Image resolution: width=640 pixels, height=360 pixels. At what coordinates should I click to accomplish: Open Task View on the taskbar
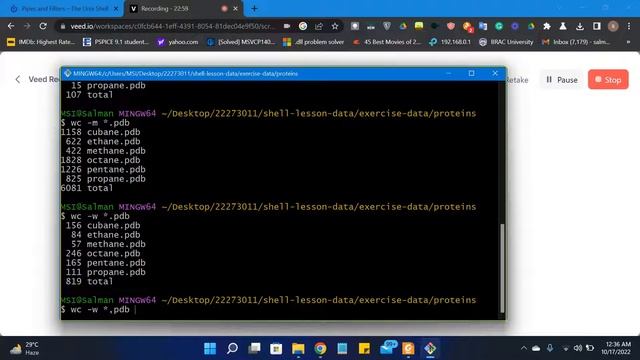[254, 349]
